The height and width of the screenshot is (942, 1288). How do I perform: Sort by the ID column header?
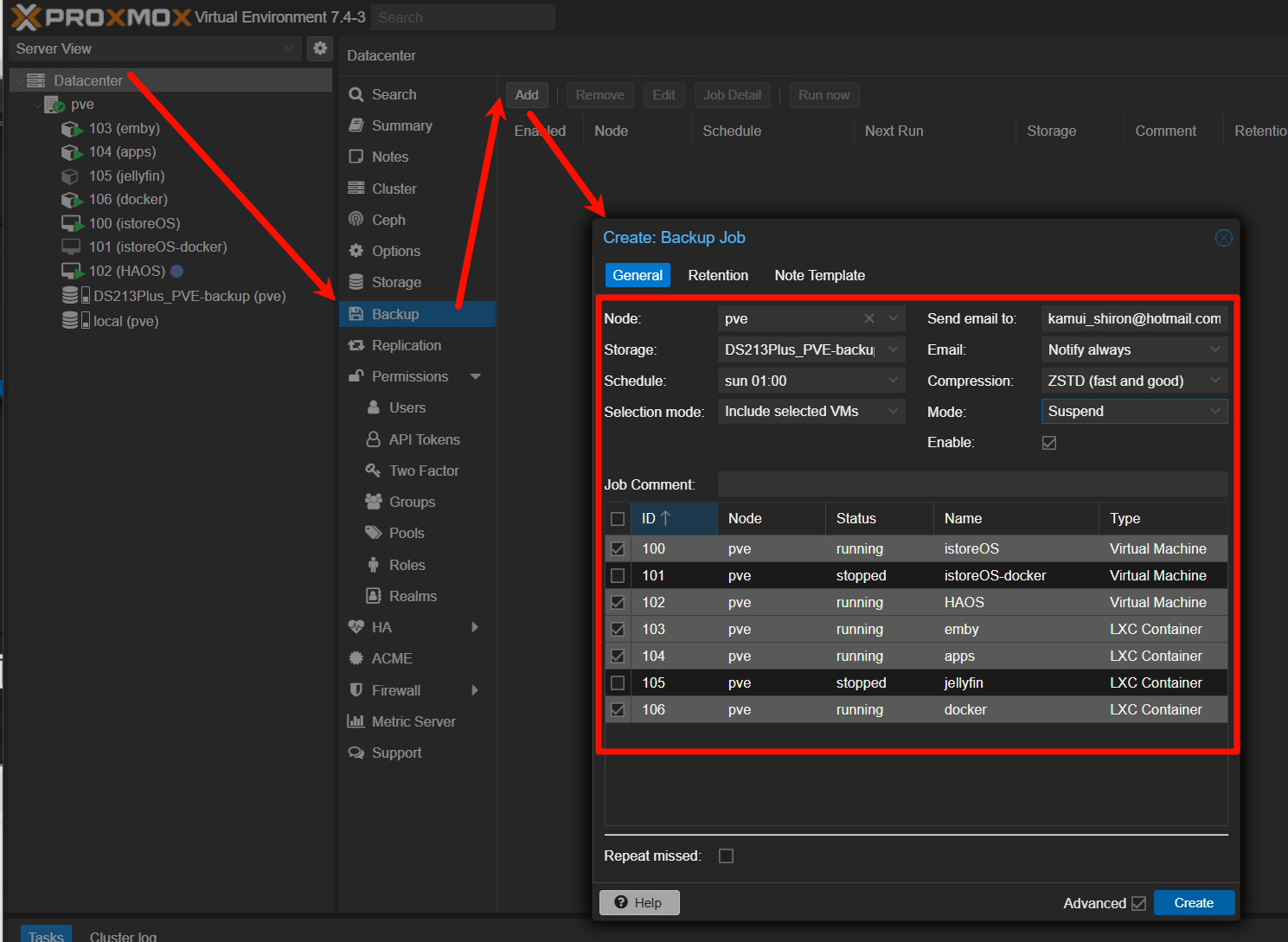pos(674,518)
